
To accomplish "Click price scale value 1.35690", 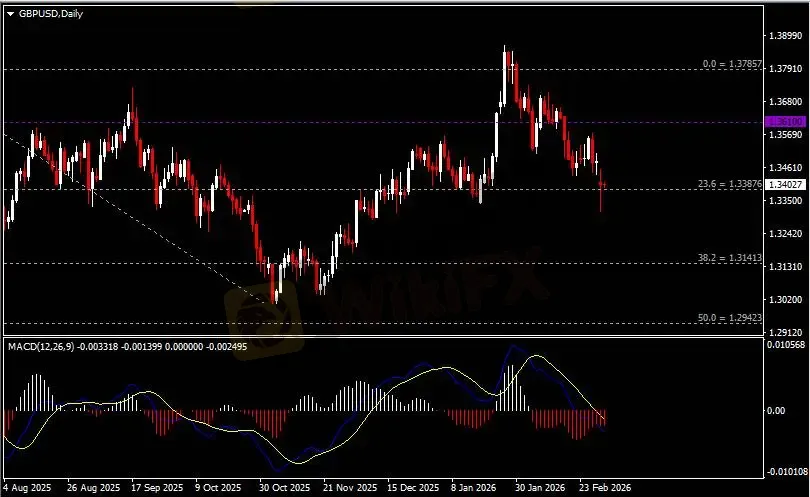I will pyautogui.click(x=785, y=135).
